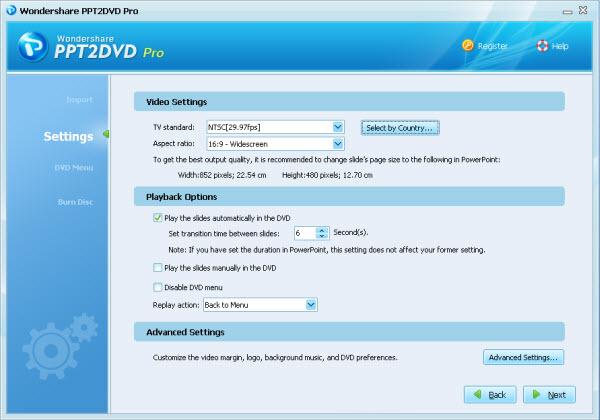The height and width of the screenshot is (420, 600).
Task: Click the gears graphic in sidebar
Action: pos(60,345)
